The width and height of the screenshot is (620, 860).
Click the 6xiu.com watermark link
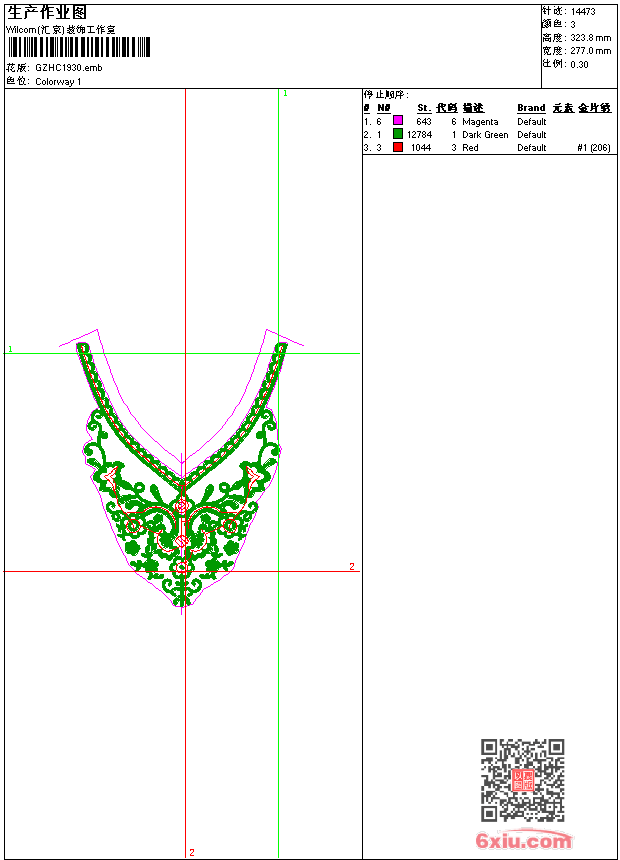tap(524, 841)
